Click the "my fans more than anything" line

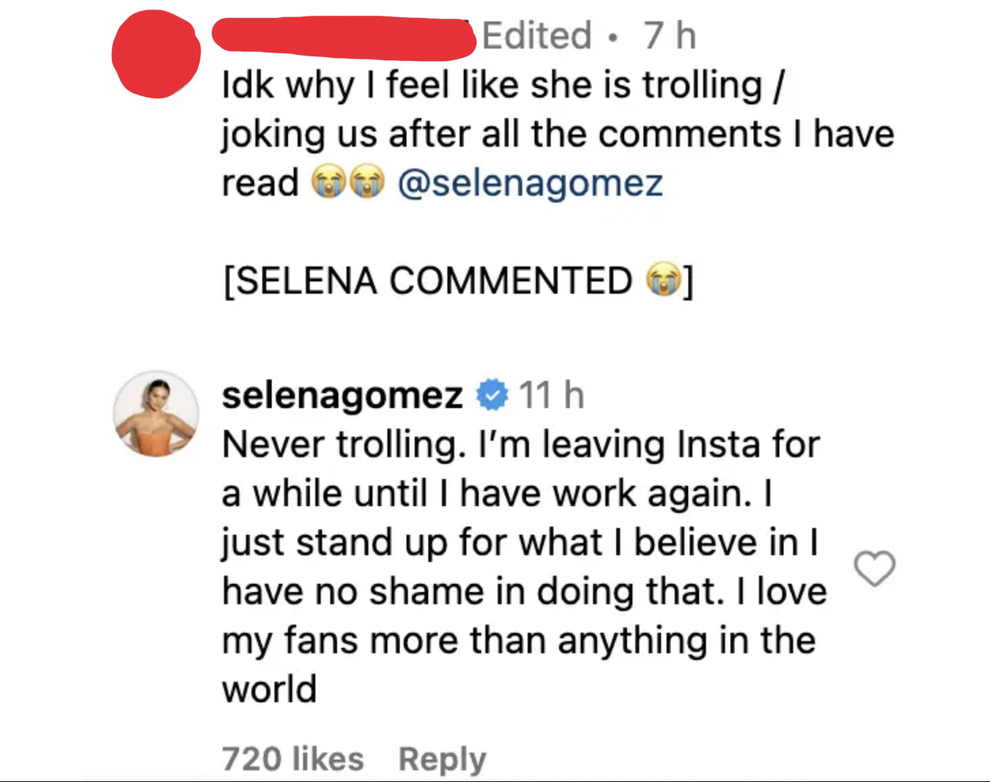(518, 640)
